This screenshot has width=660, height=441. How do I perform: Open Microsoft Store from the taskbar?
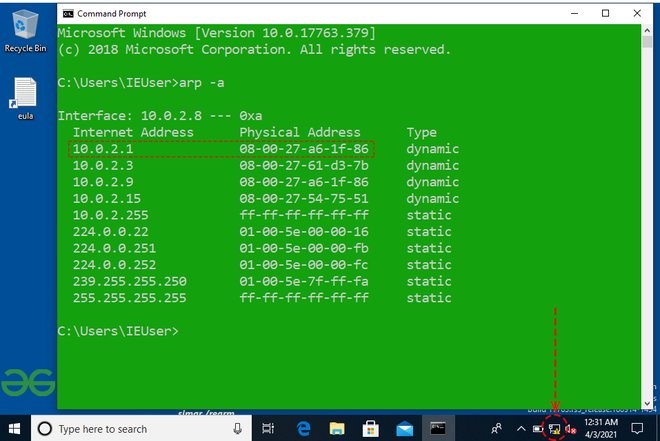coord(371,429)
